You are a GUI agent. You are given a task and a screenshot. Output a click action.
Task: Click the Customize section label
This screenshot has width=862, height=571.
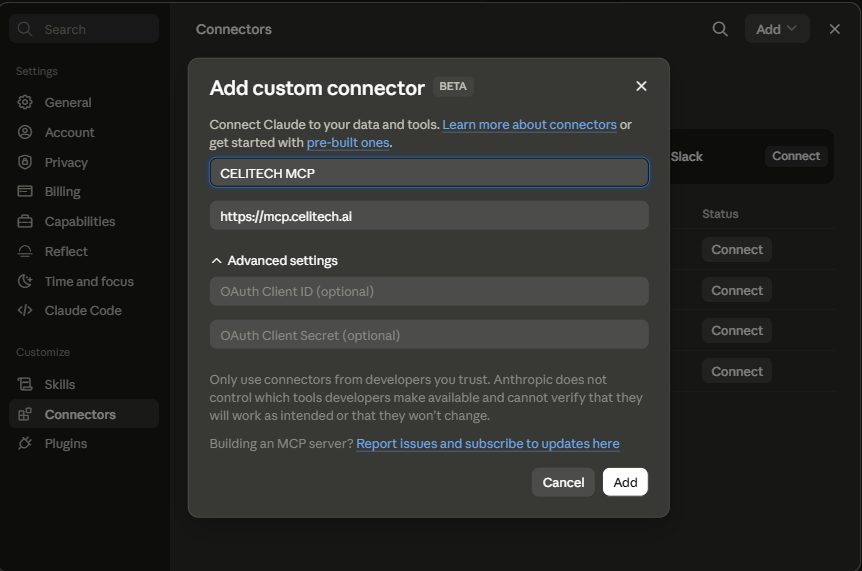43,352
